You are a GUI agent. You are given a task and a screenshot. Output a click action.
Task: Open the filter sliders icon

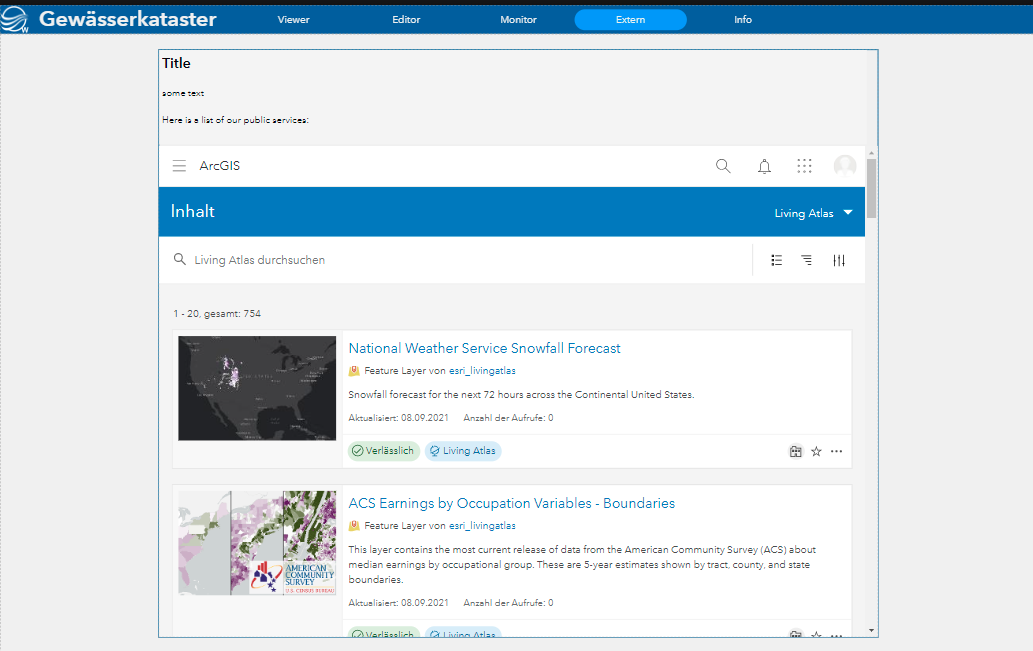839,260
